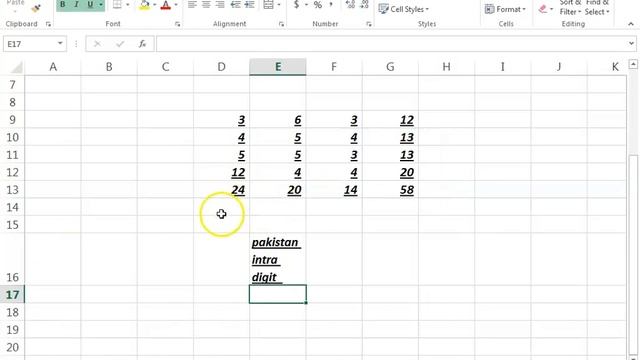Align text right in ribbon
Image resolution: width=640 pixels, height=360 pixels.
click(x=220, y=5)
